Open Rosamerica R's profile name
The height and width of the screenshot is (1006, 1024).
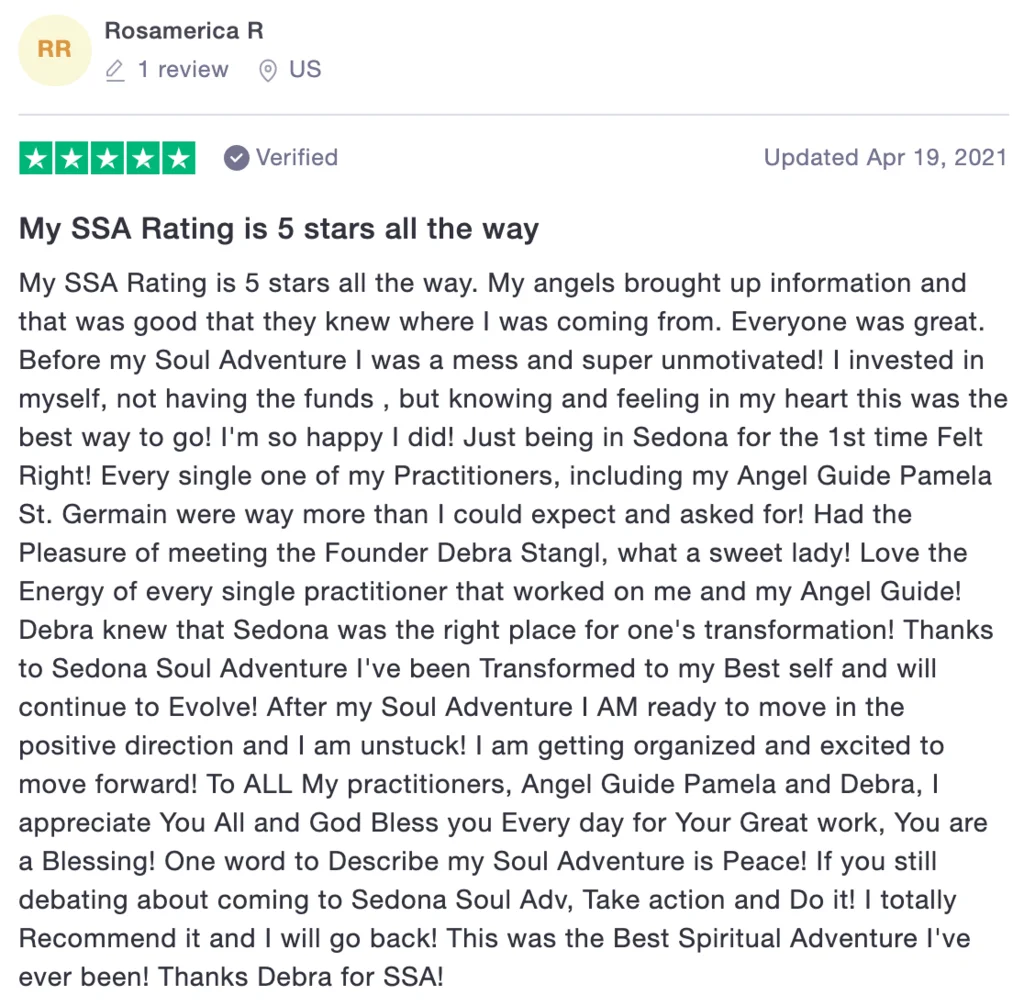pyautogui.click(x=184, y=31)
